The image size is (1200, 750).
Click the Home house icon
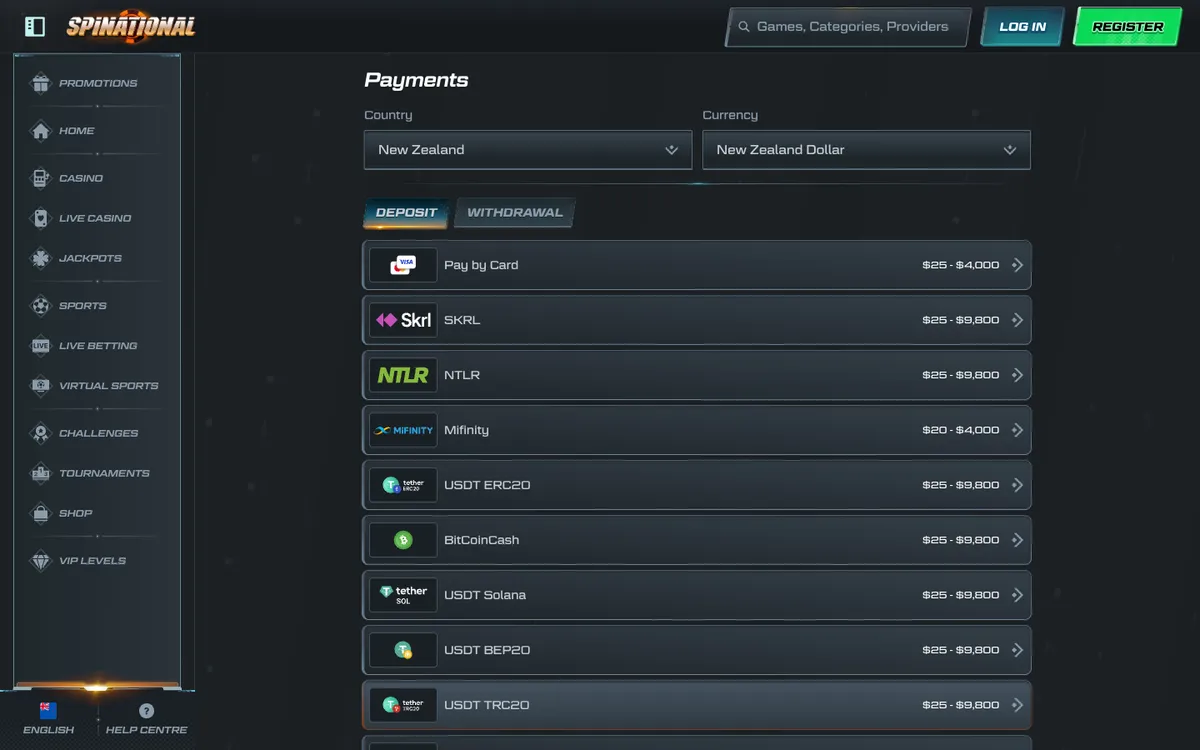click(x=41, y=131)
